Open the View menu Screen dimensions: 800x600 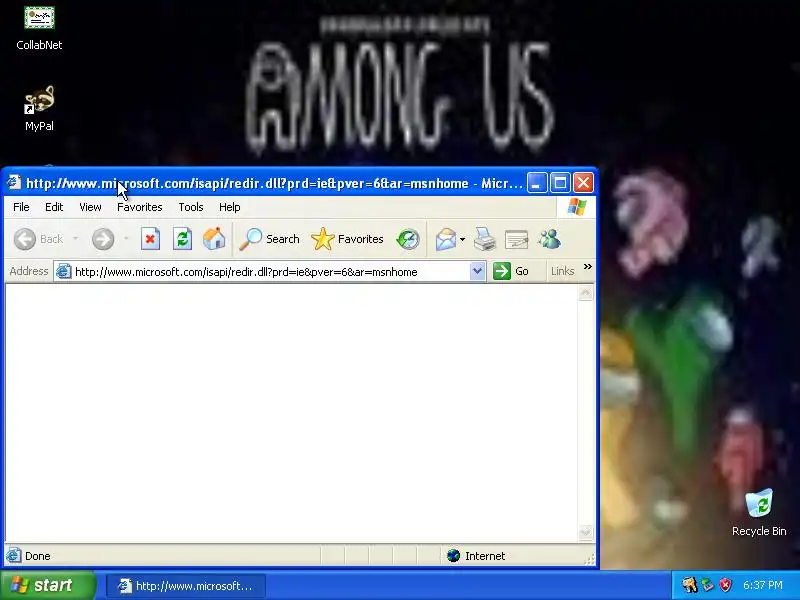coord(90,207)
